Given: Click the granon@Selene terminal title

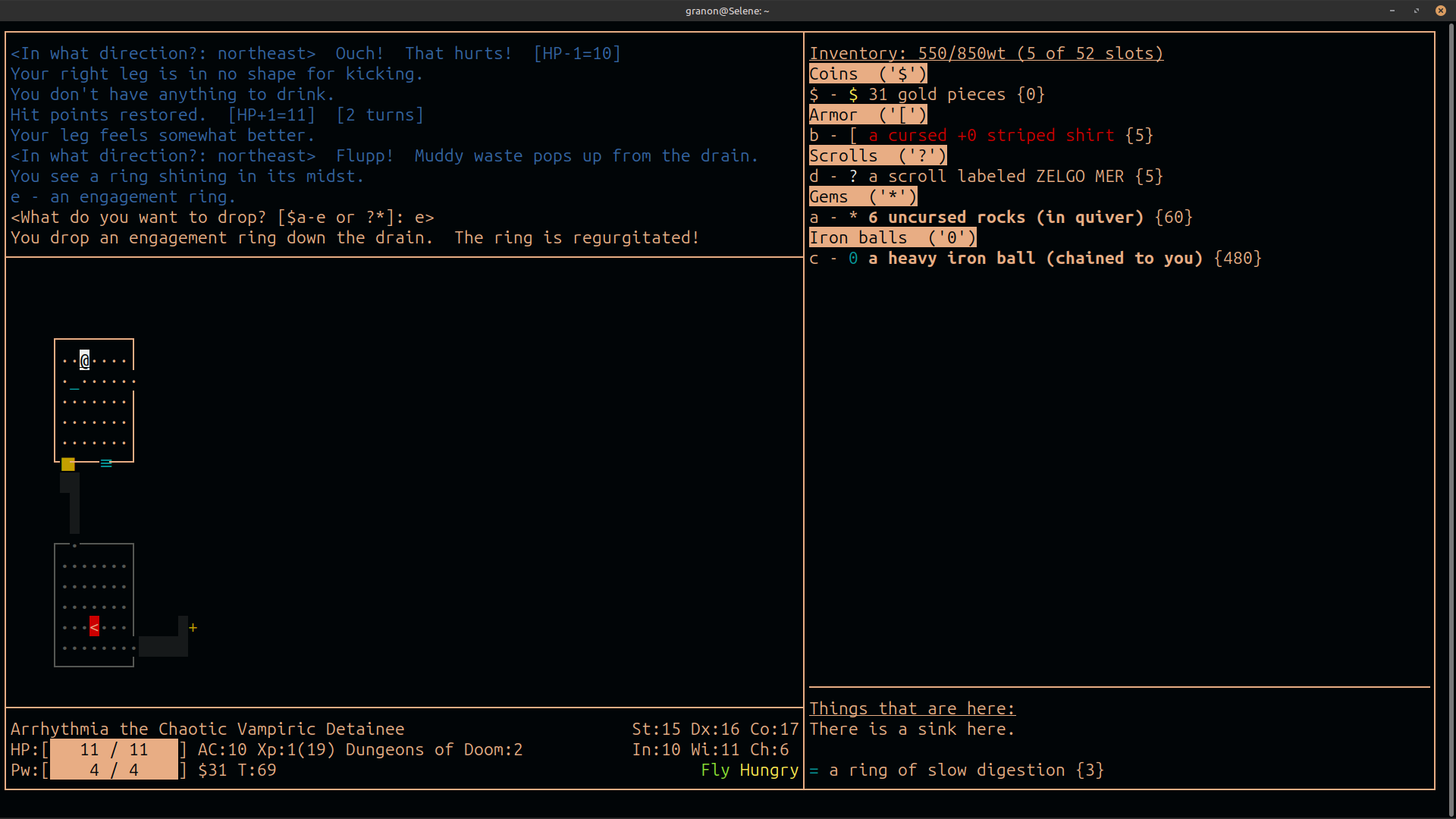Looking at the screenshot, I should [727, 11].
